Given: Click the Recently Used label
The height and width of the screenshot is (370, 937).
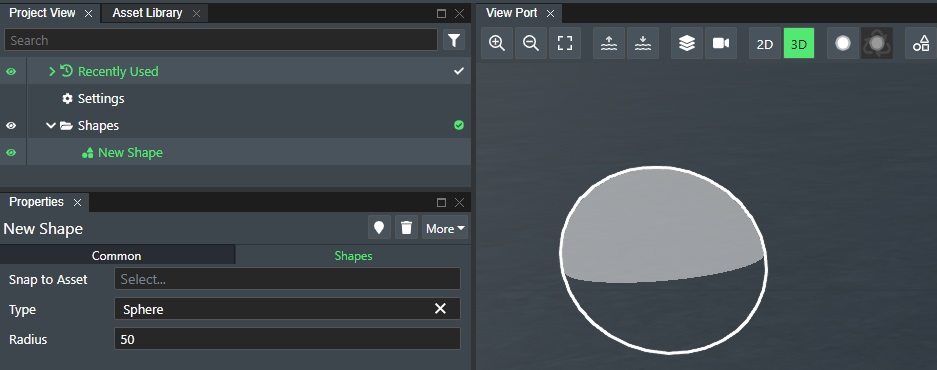Looking at the screenshot, I should tap(118, 72).
